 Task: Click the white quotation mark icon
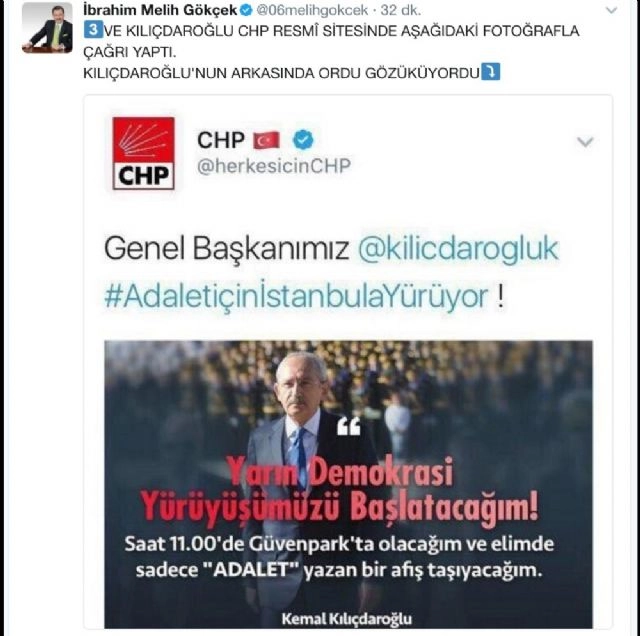click(349, 426)
